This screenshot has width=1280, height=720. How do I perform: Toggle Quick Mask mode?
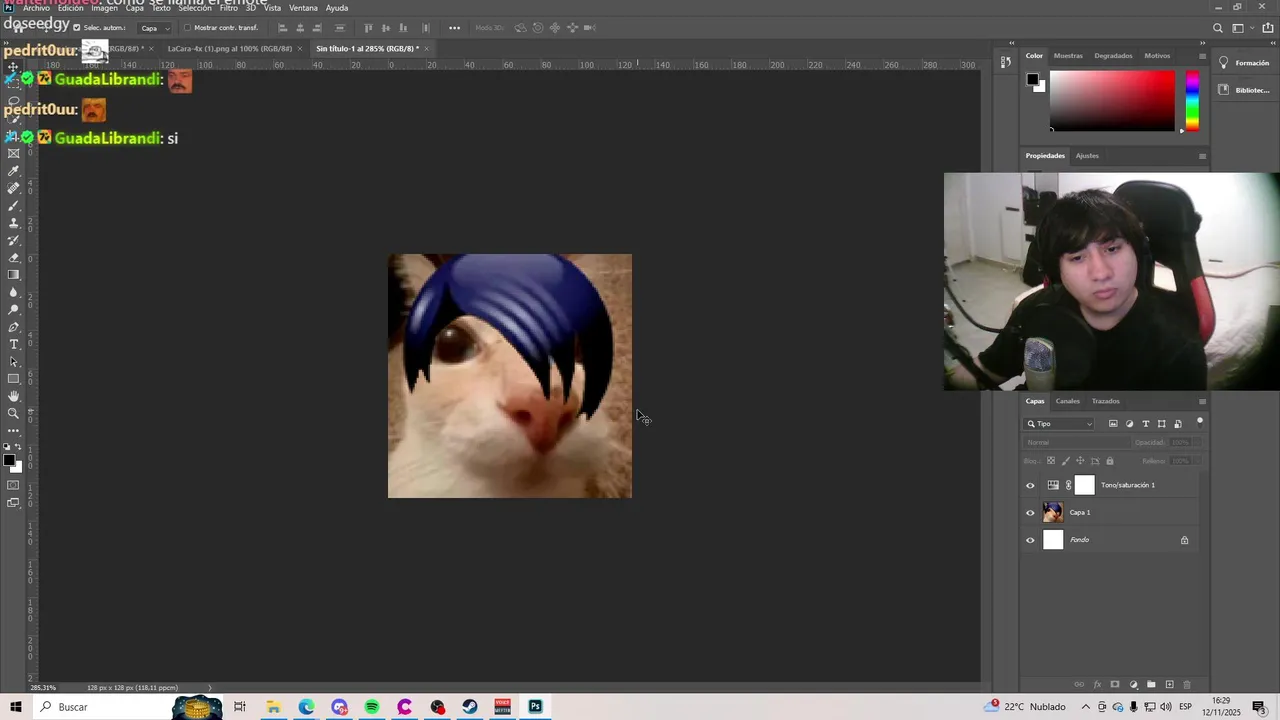13,485
